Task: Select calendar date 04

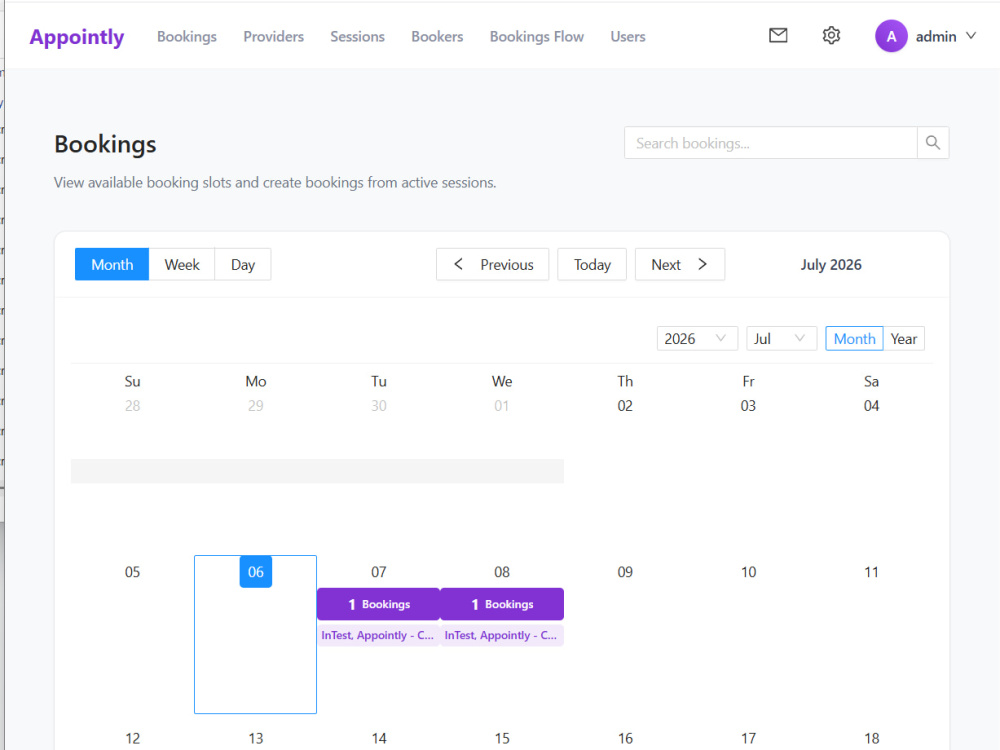Action: pos(871,406)
